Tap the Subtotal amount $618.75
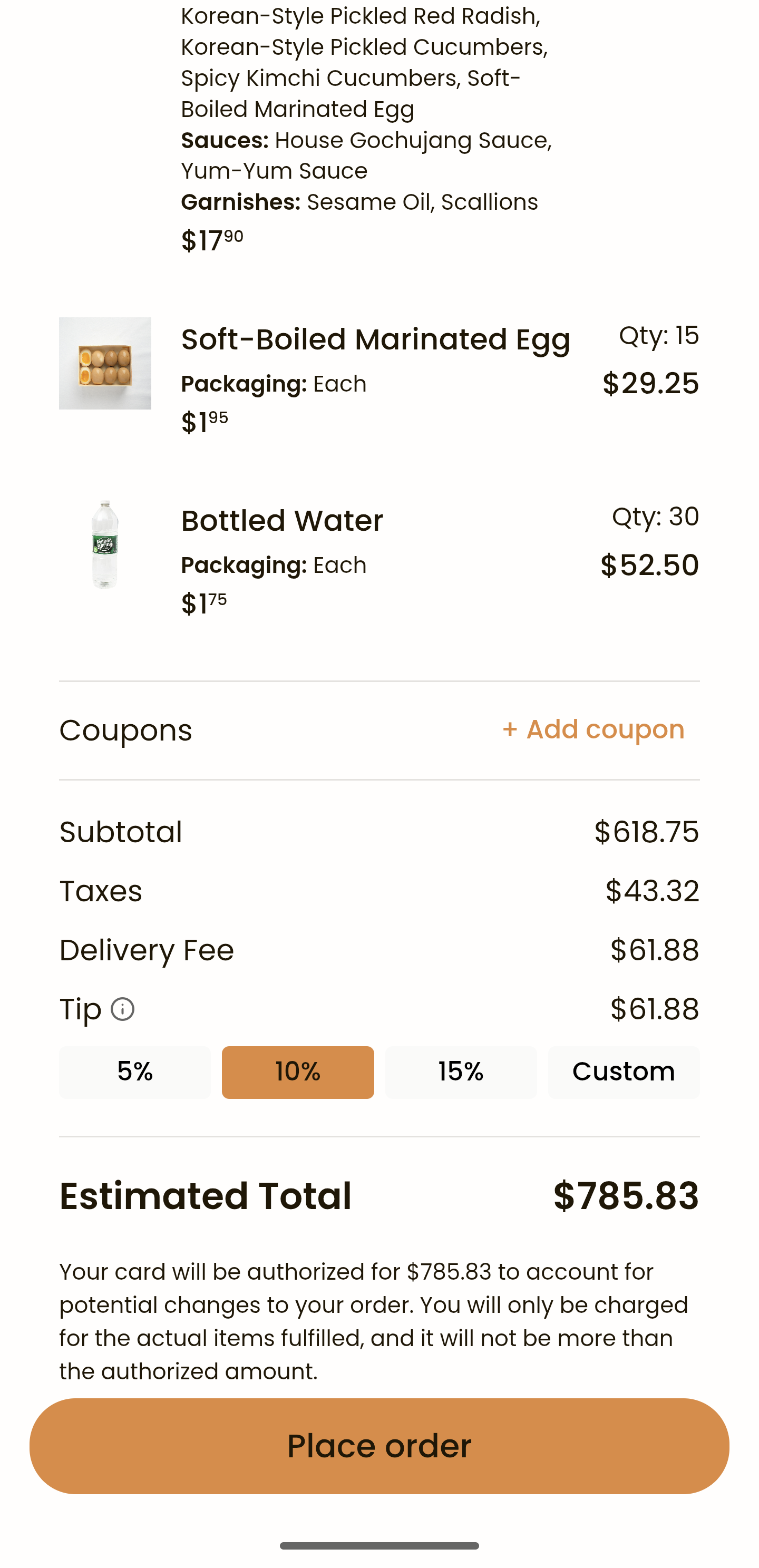Screen dimensions: 759x1568 pos(646,832)
